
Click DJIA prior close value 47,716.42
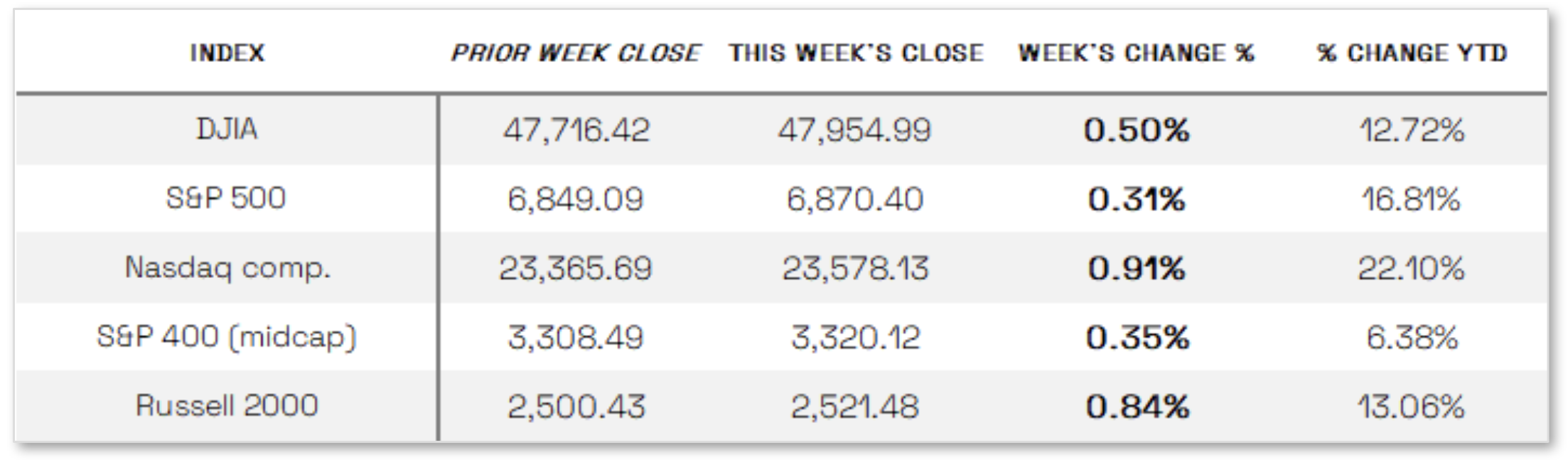[x=576, y=130]
